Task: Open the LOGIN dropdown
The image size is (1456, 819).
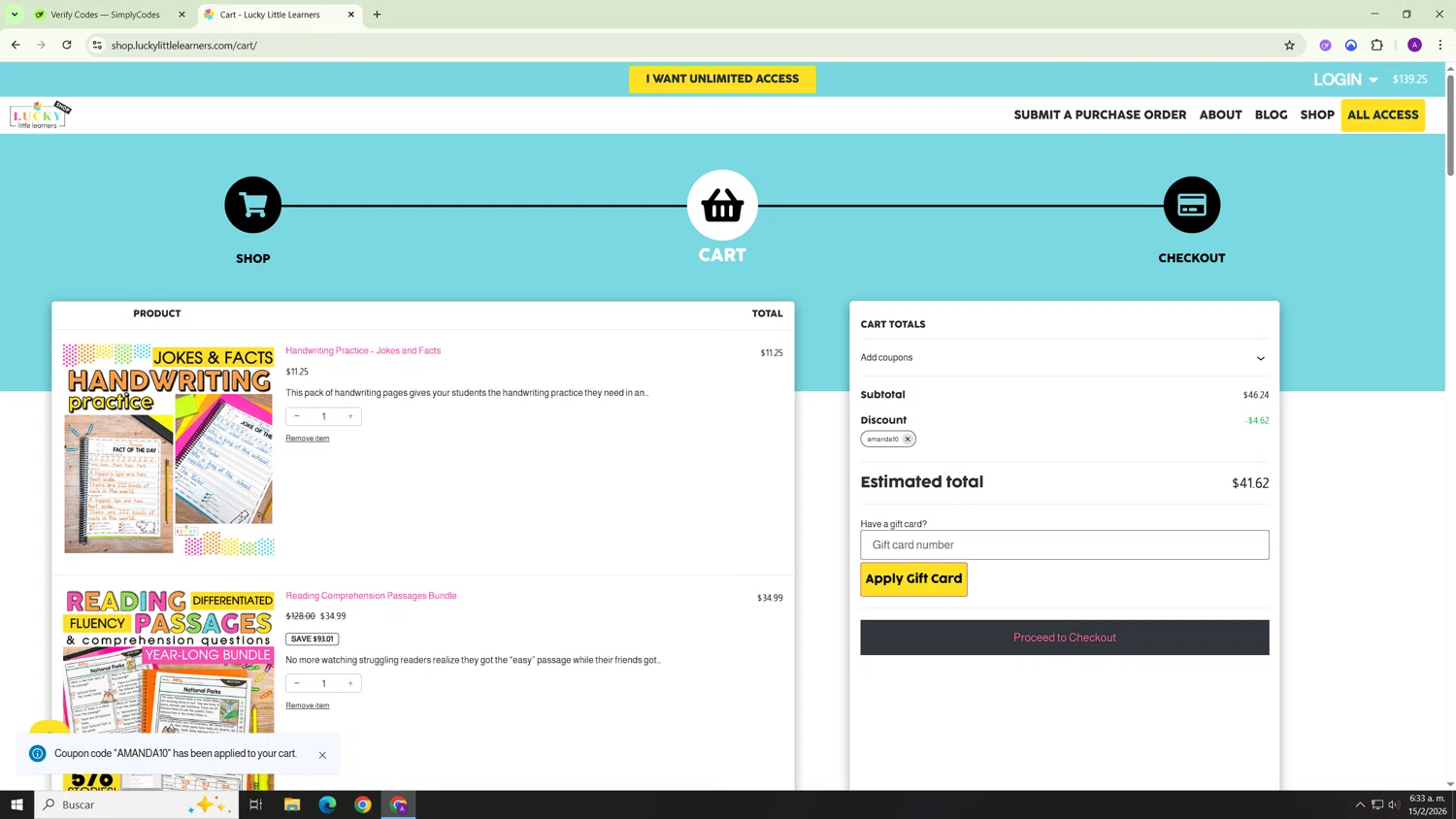Action: tap(1345, 80)
